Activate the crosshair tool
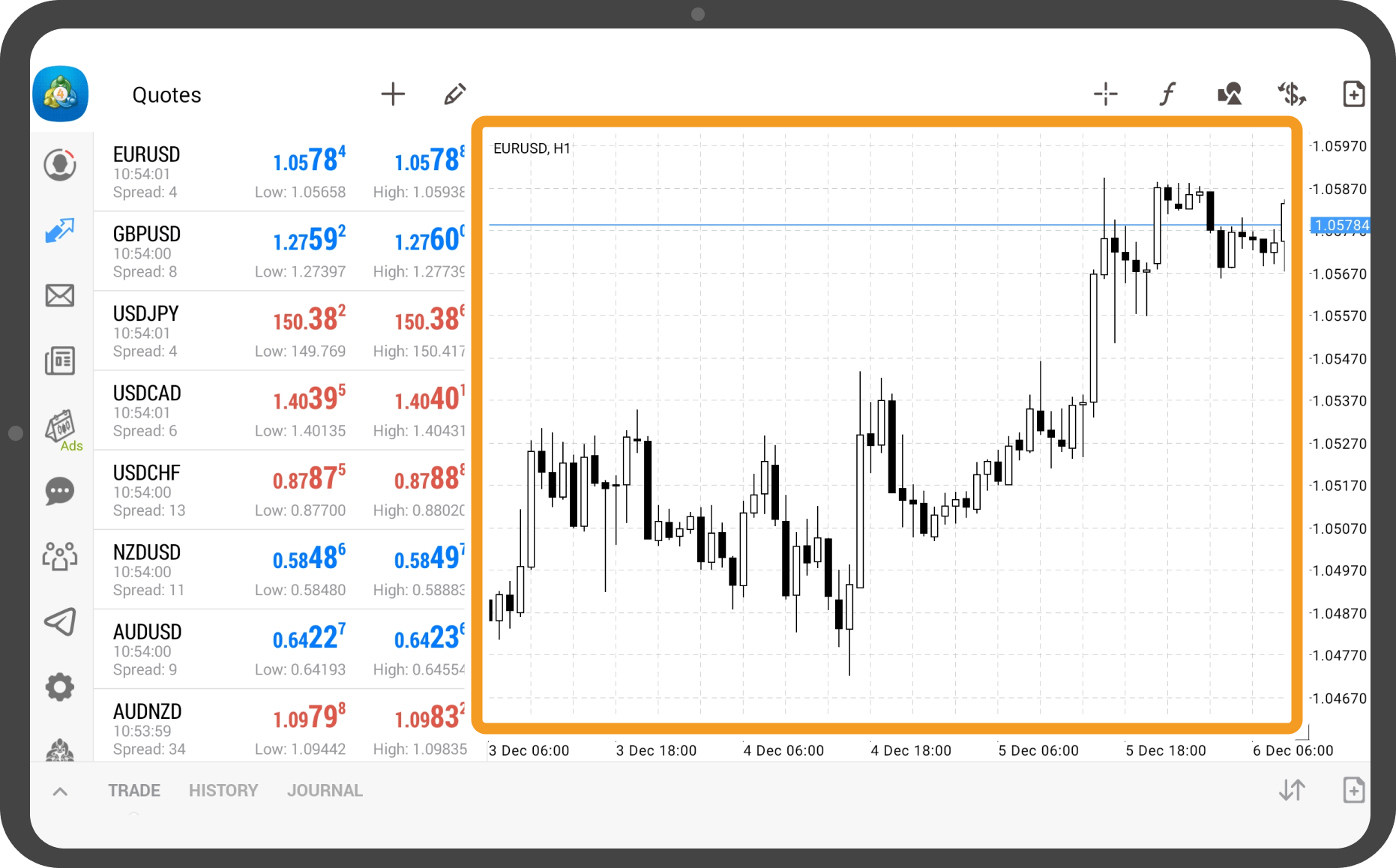The image size is (1396, 868). 1105,94
